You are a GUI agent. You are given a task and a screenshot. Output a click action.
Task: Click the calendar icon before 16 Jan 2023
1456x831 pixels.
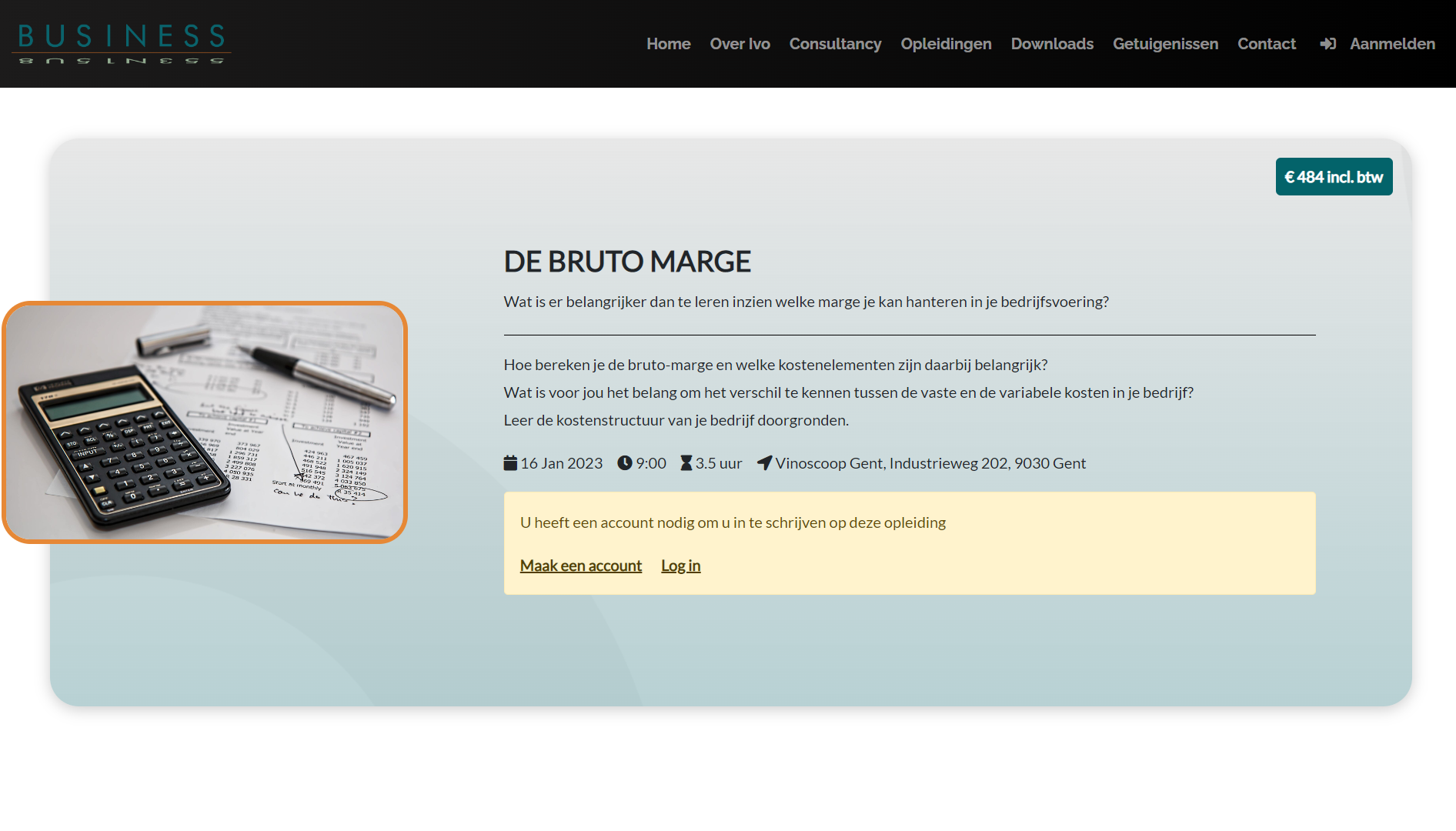click(510, 463)
